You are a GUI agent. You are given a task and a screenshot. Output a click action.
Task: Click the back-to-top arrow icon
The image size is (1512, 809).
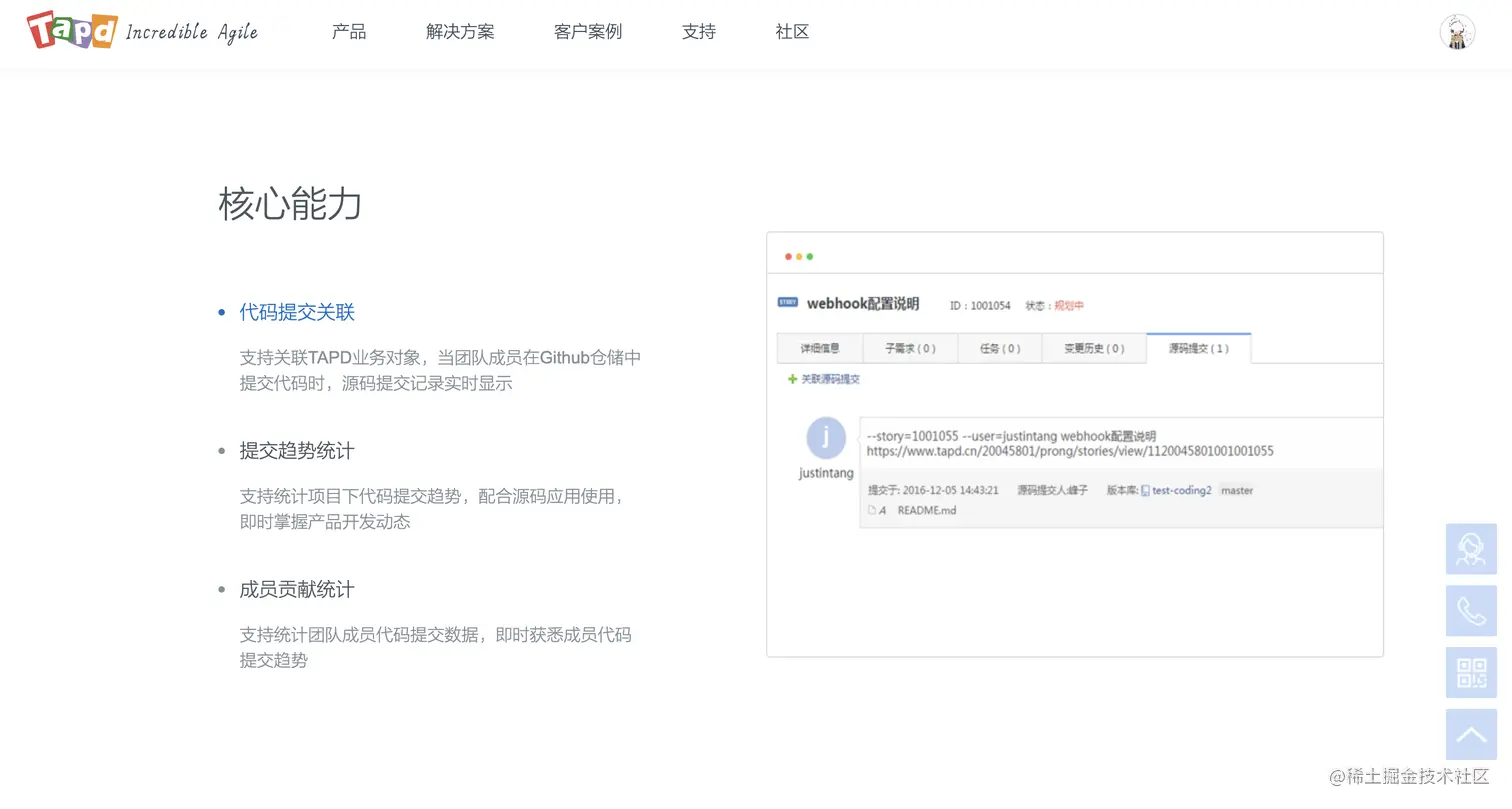point(1470,734)
